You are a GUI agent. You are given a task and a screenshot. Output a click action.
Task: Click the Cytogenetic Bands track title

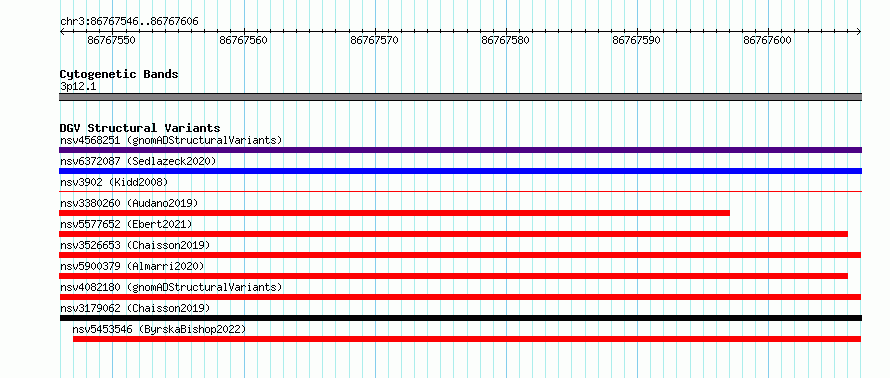(119, 74)
